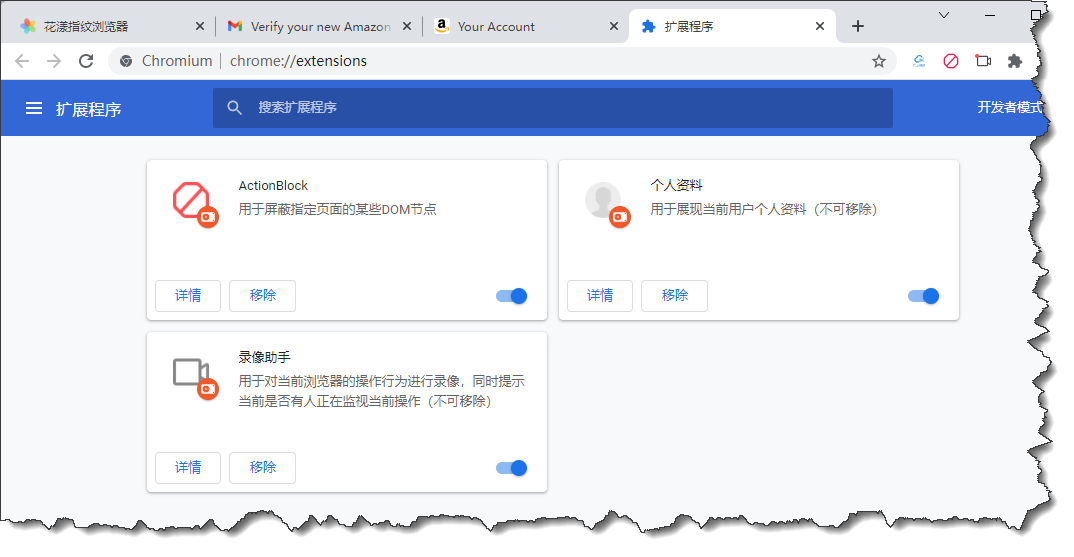Open 详情 for ActionBlock
The width and height of the screenshot is (1074, 557).
coord(188,295)
